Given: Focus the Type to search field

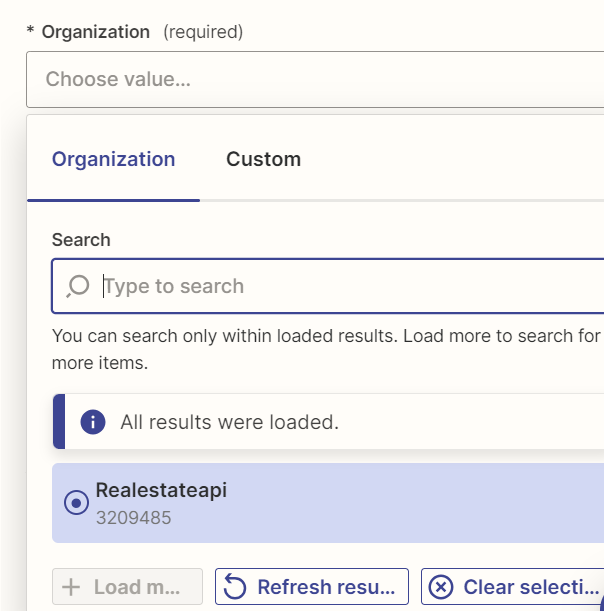Looking at the screenshot, I should click(x=328, y=286).
